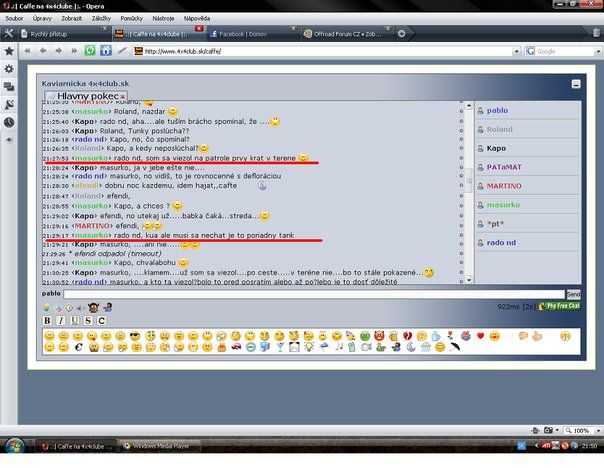The image size is (604, 468).
Task: Open the Google search engine dropdown arrow
Action: 598,51
